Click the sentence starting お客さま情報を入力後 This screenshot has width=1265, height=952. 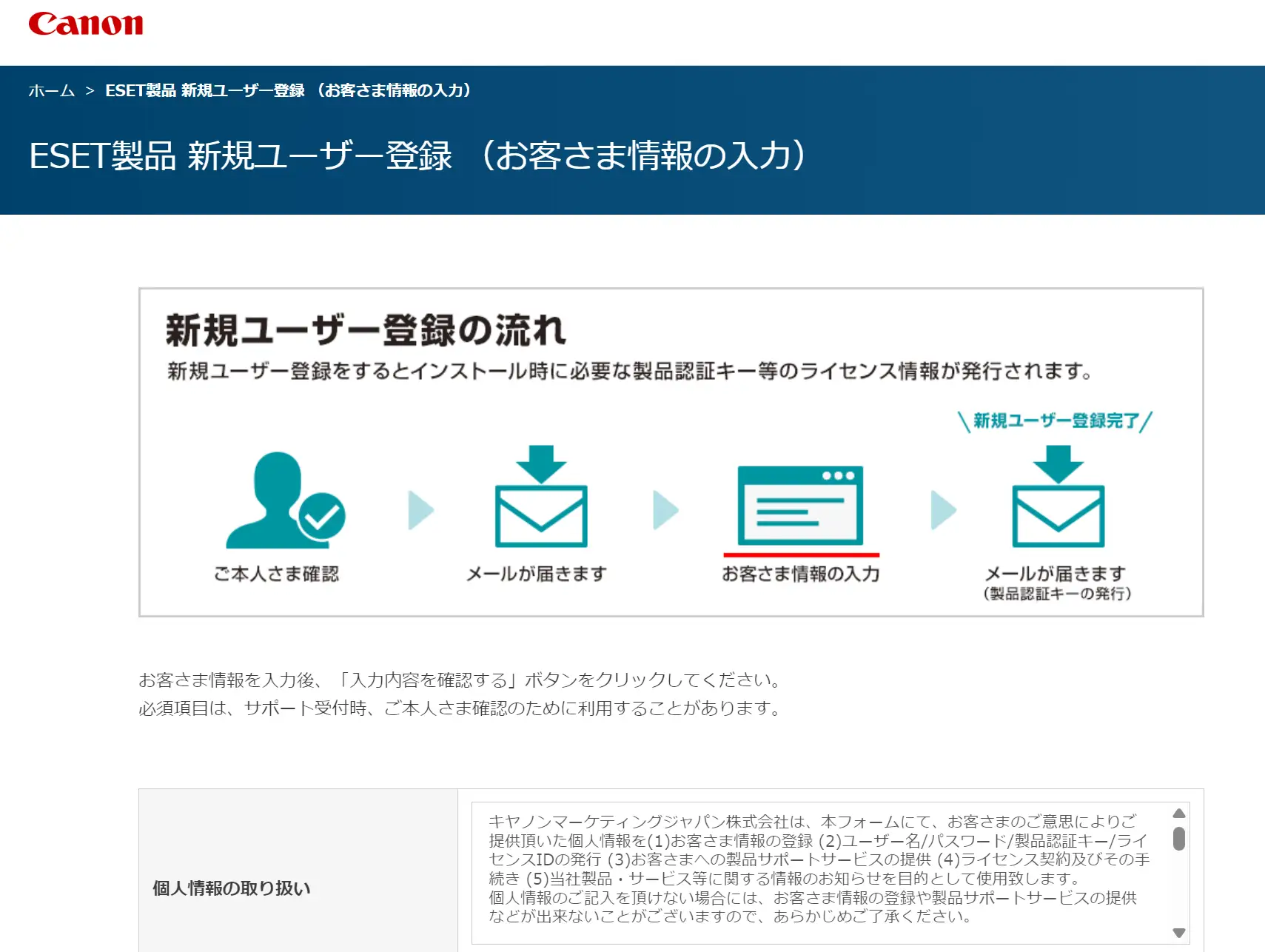(x=460, y=680)
